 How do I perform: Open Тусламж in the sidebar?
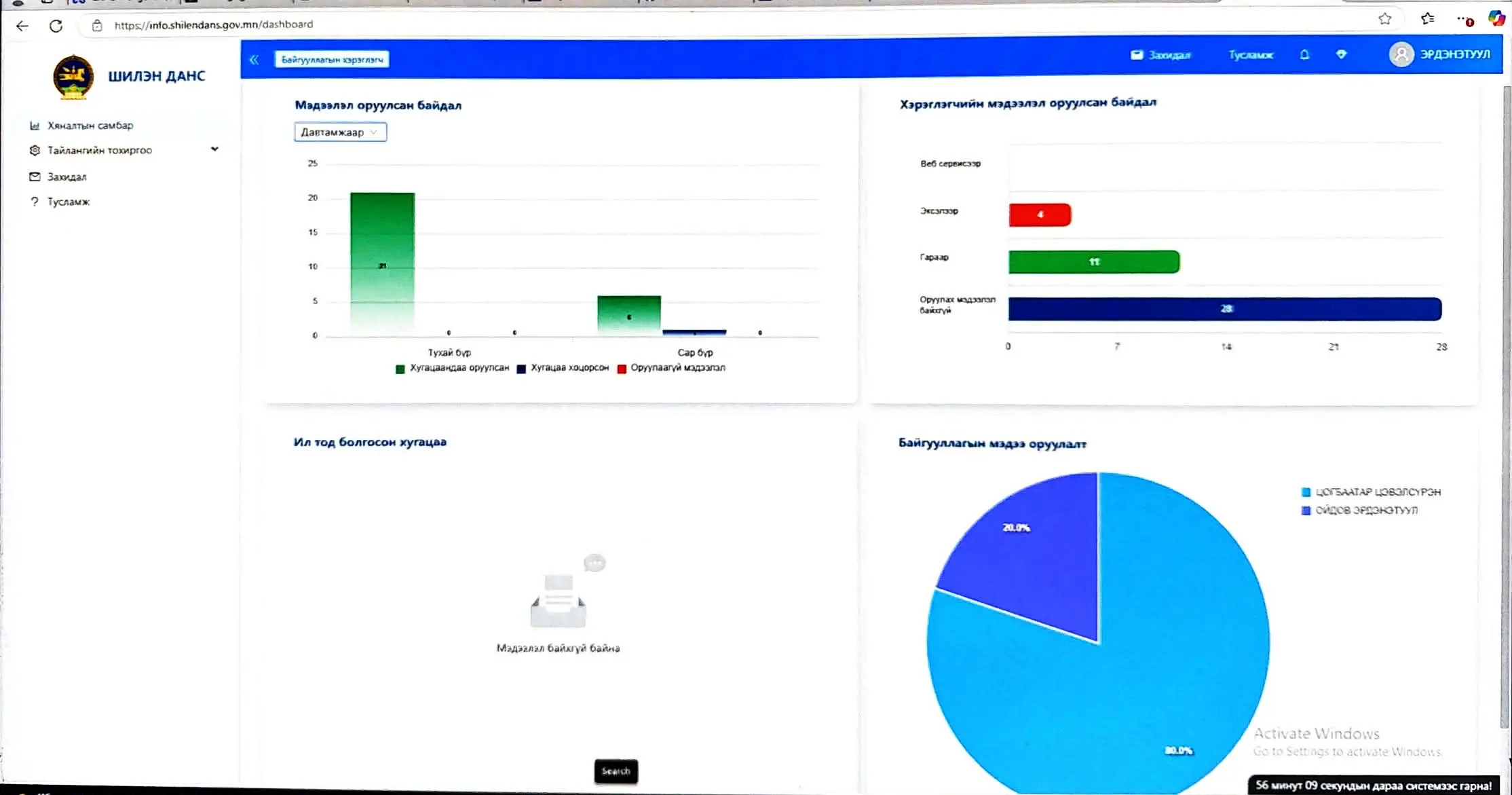[68, 202]
